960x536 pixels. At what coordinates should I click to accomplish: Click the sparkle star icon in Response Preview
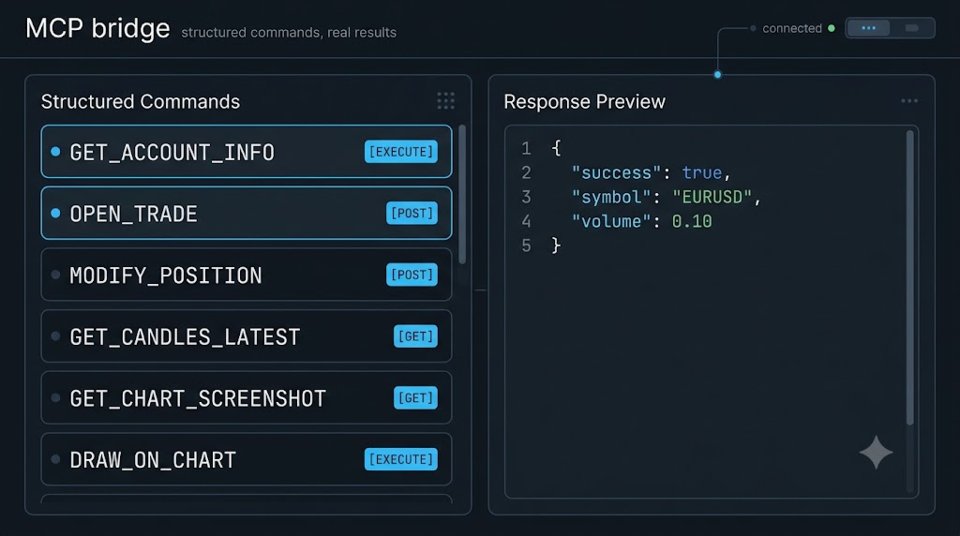pyautogui.click(x=876, y=453)
